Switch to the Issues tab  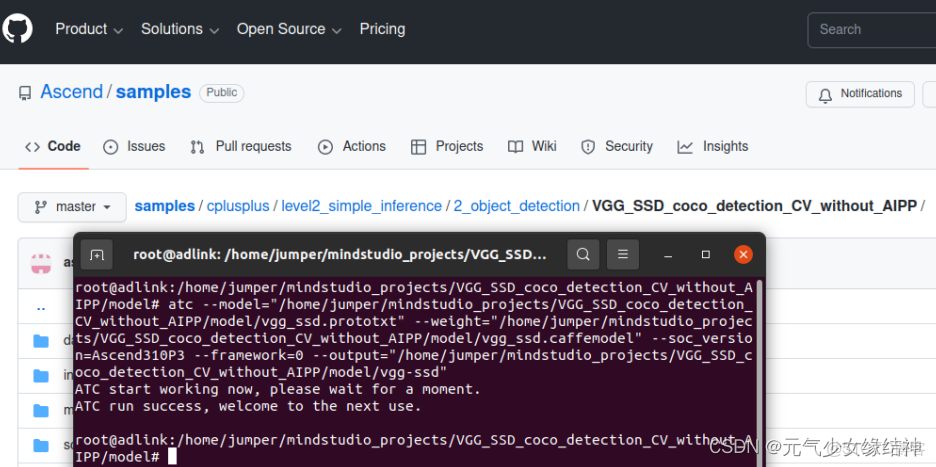(134, 146)
